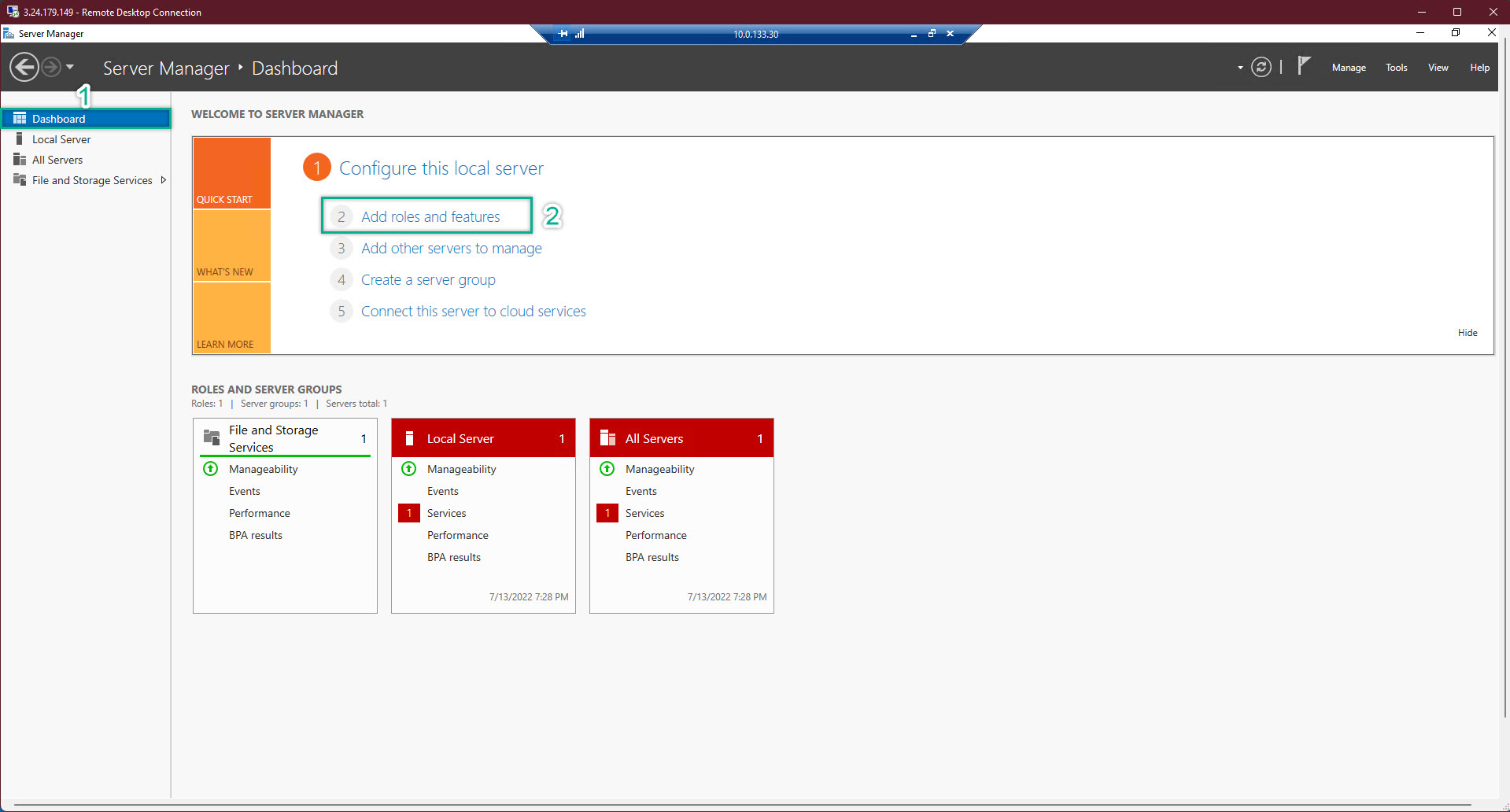Image resolution: width=1510 pixels, height=812 pixels.
Task: Click the pin icon on RDP connection bar
Action: [x=563, y=34]
